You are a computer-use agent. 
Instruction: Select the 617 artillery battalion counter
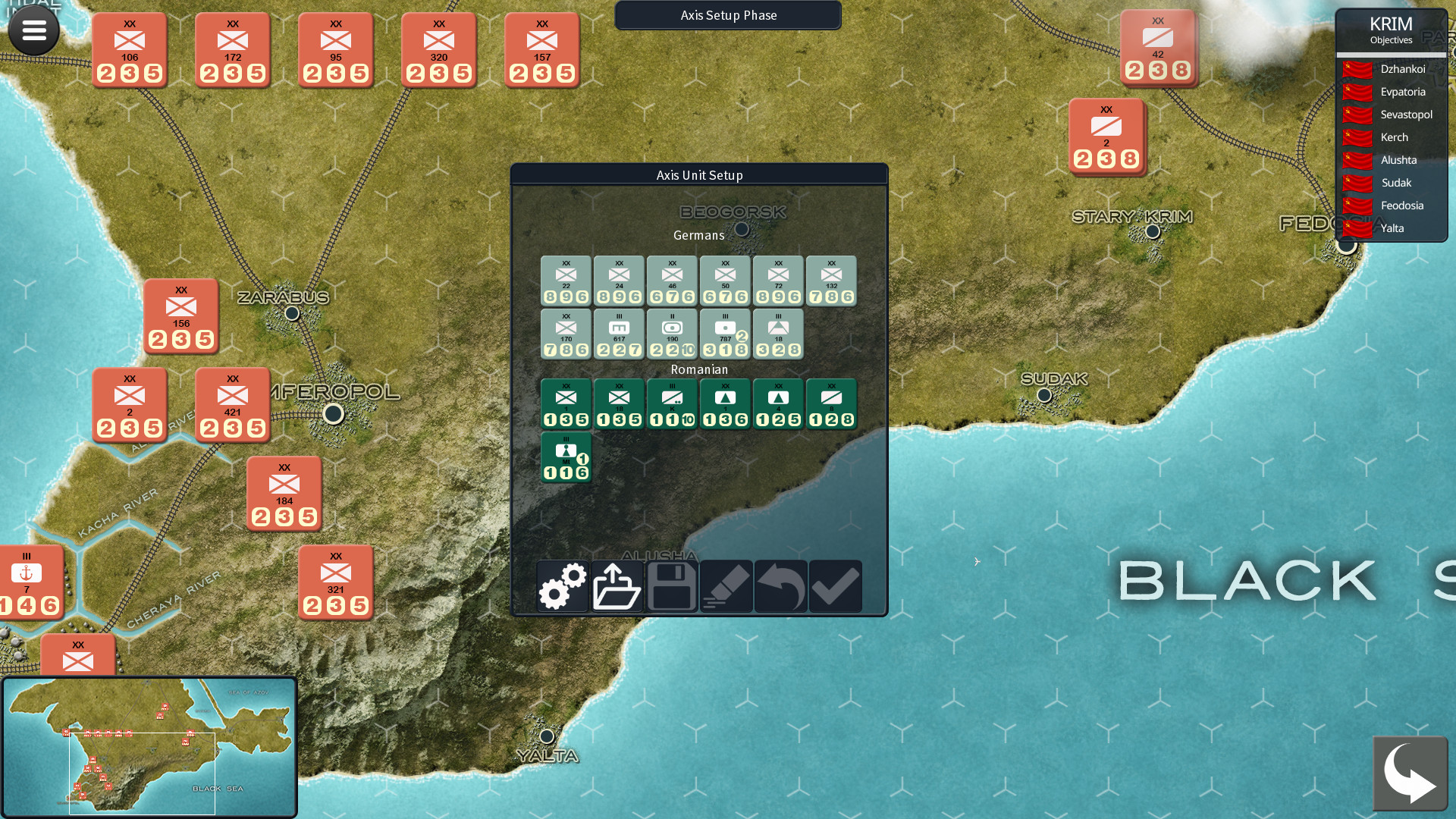[x=619, y=334]
